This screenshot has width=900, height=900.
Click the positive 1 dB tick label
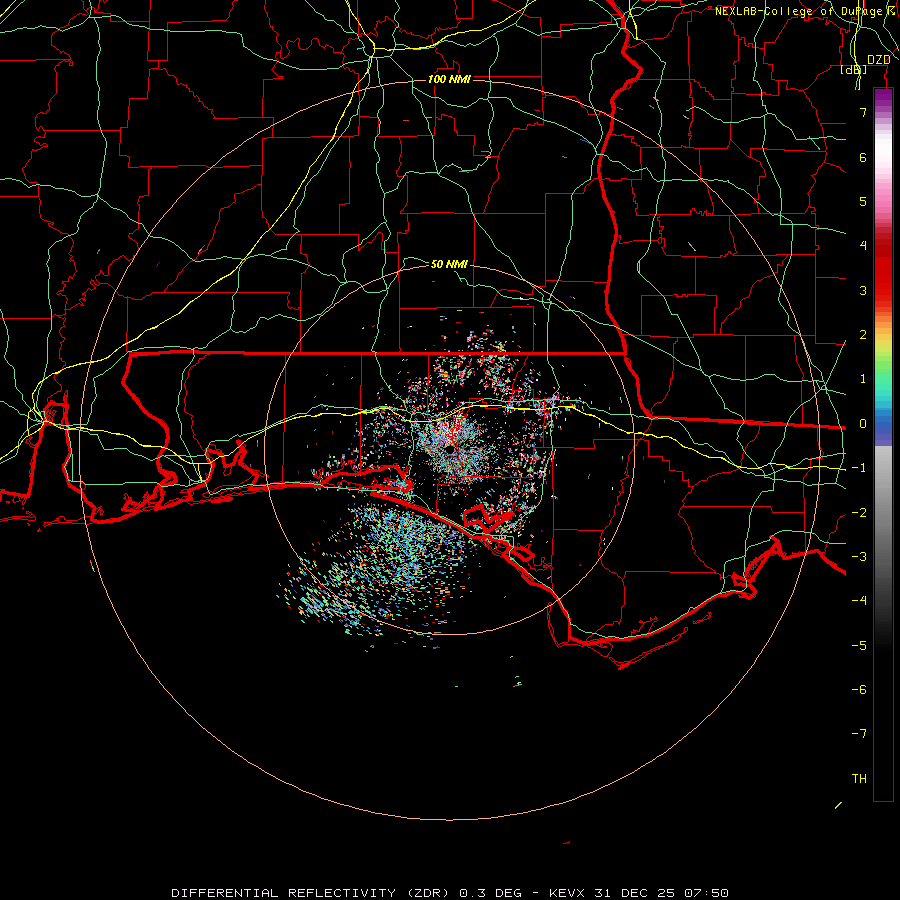(x=863, y=379)
